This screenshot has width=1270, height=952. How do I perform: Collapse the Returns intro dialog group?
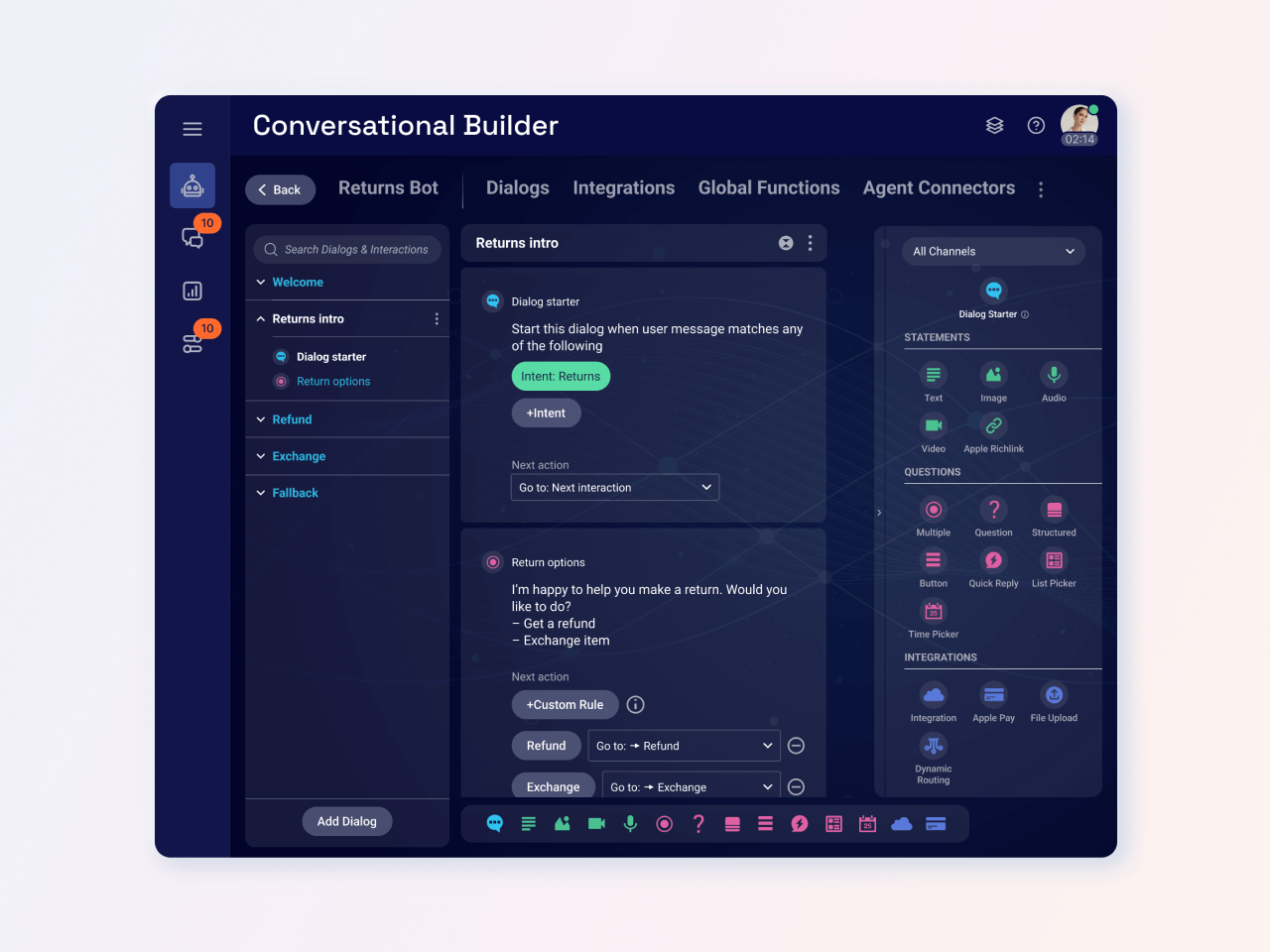(x=261, y=319)
